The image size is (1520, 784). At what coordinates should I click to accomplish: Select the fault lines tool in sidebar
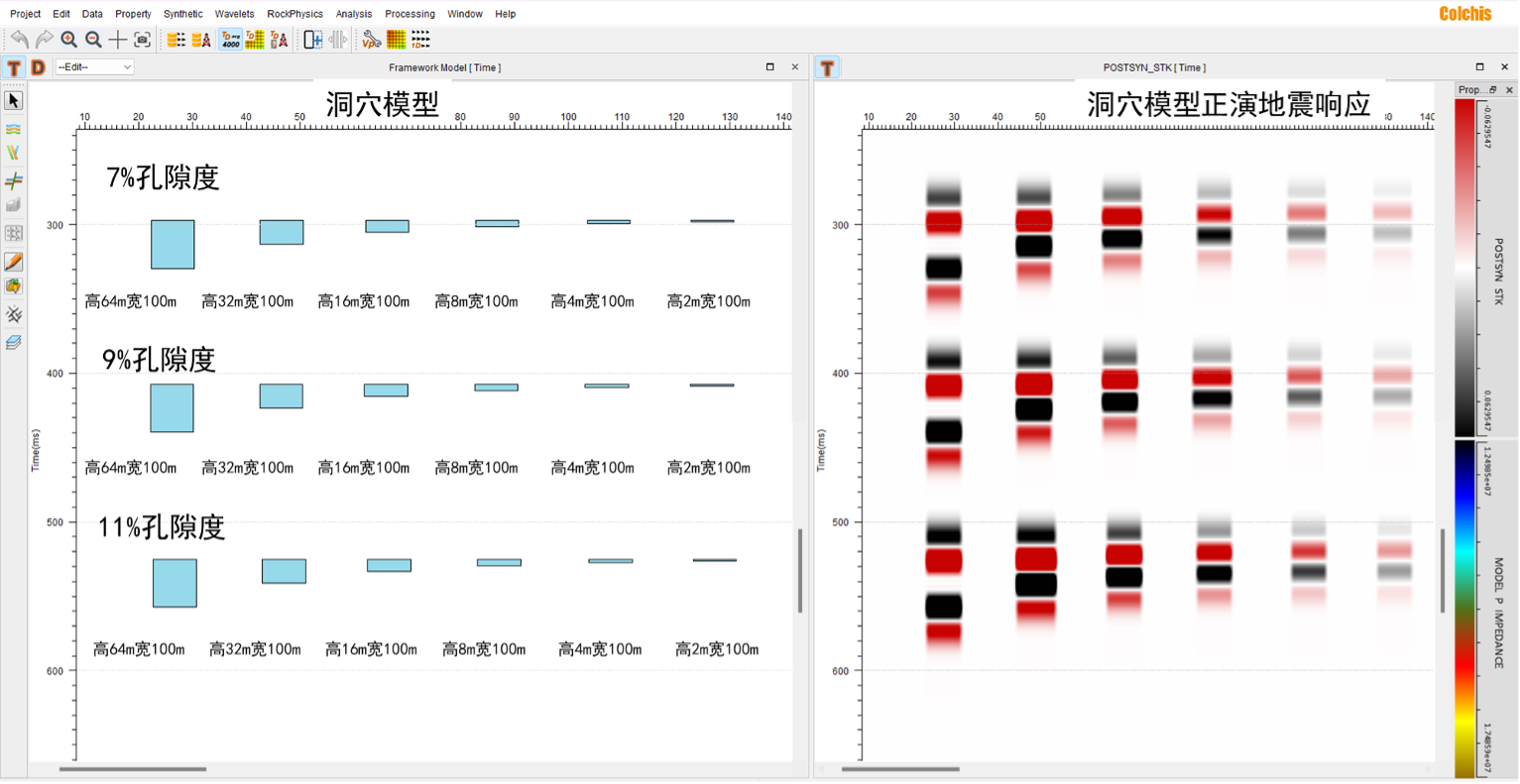pos(14,153)
